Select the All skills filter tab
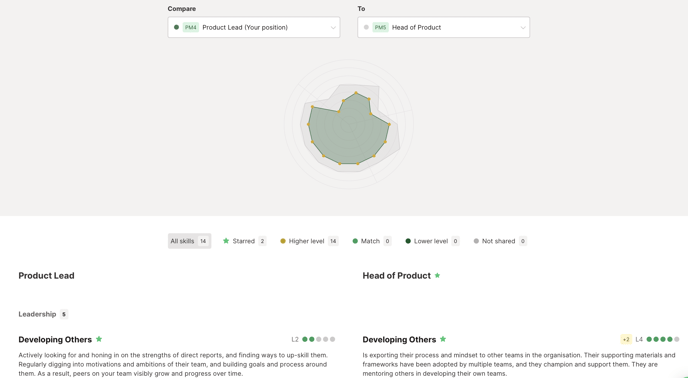 [190, 241]
